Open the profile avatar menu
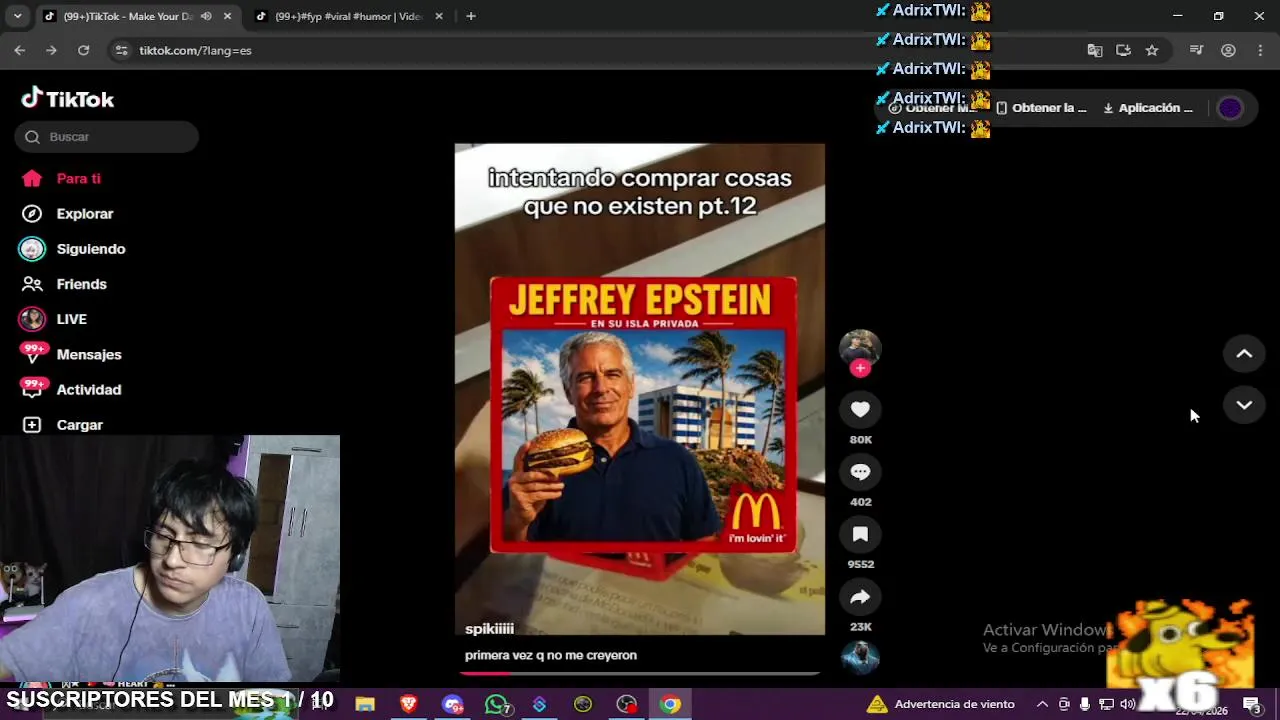Viewport: 1280px width, 720px height. tap(1230, 108)
